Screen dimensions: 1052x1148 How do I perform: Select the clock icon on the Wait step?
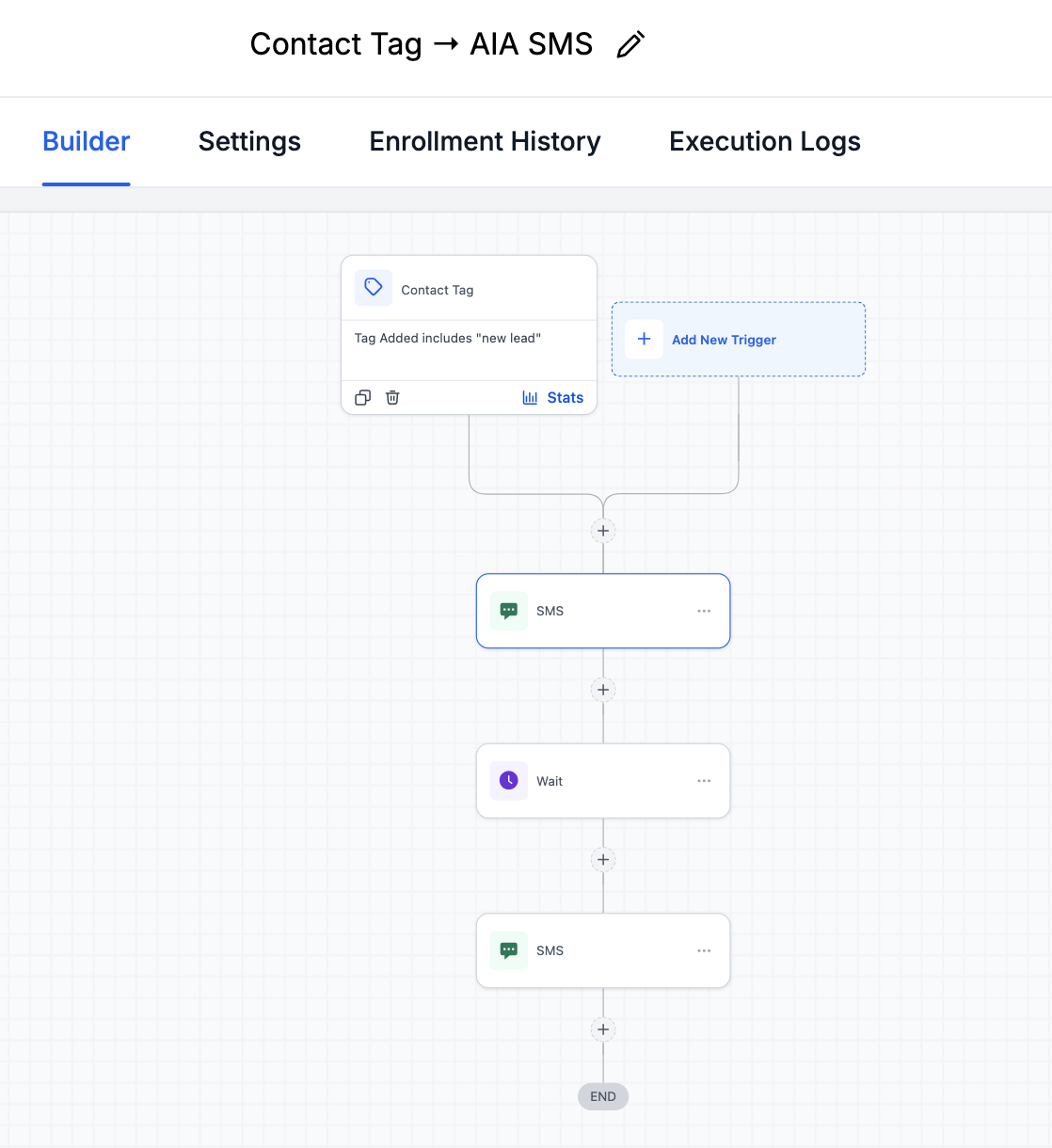509,780
